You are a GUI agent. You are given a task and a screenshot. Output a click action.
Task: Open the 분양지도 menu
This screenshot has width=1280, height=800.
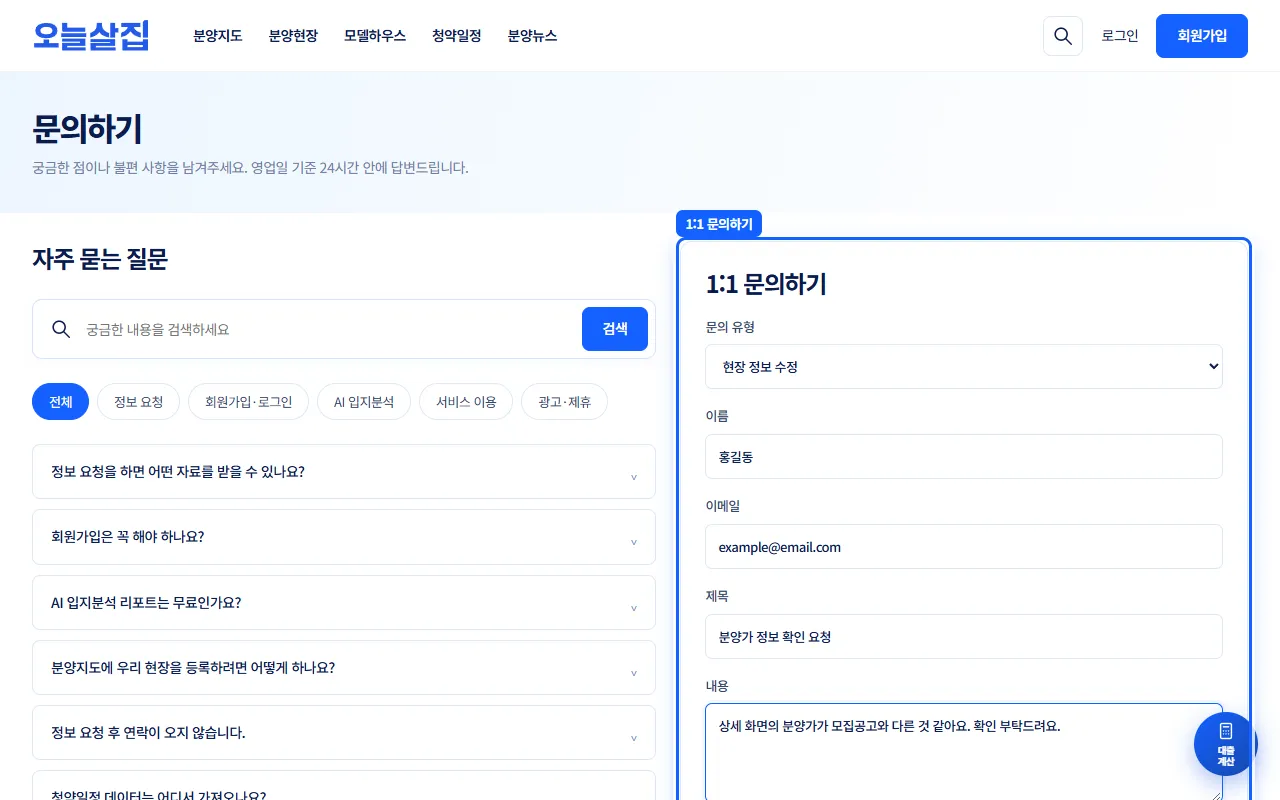[218, 36]
